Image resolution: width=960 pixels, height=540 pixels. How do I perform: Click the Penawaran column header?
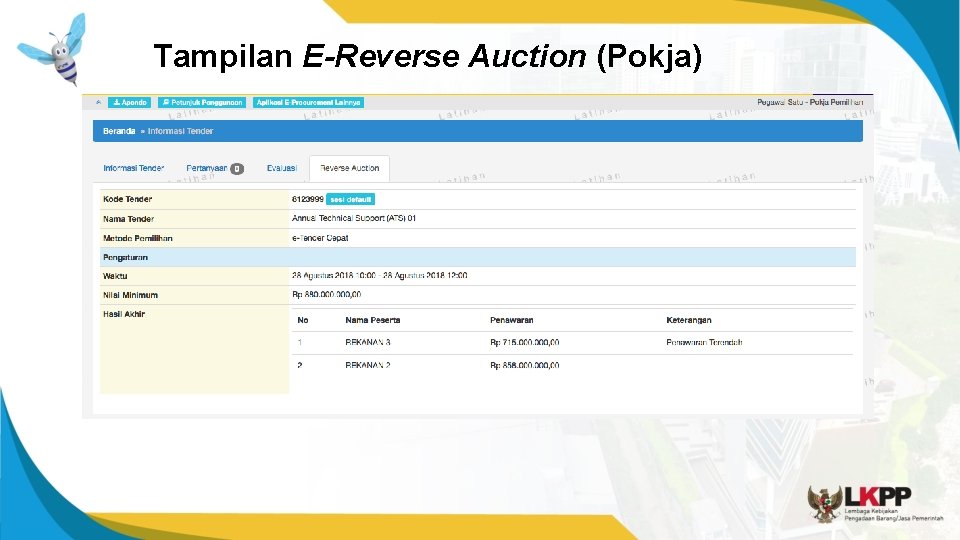(512, 320)
